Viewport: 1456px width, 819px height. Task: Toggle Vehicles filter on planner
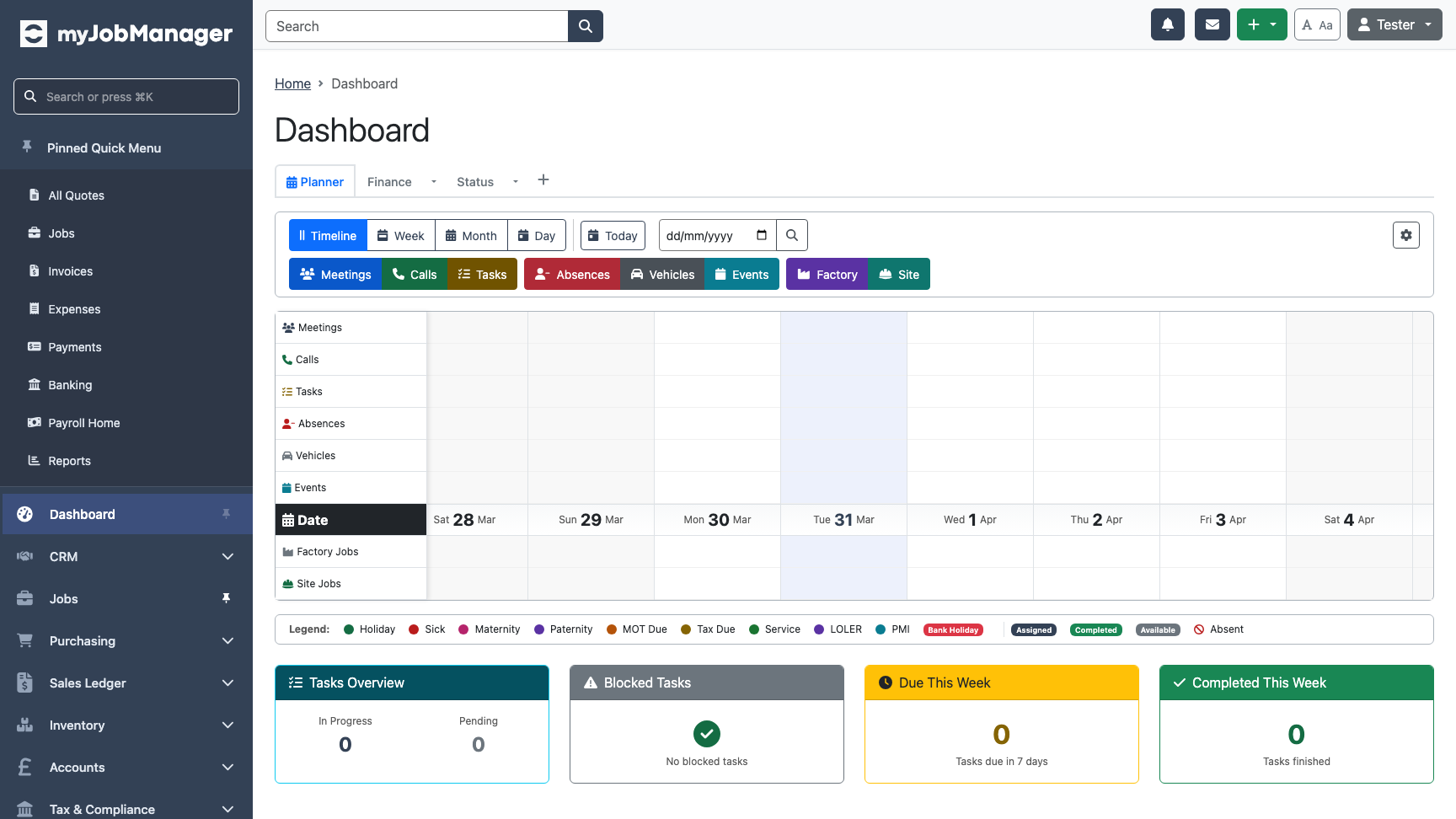(662, 274)
